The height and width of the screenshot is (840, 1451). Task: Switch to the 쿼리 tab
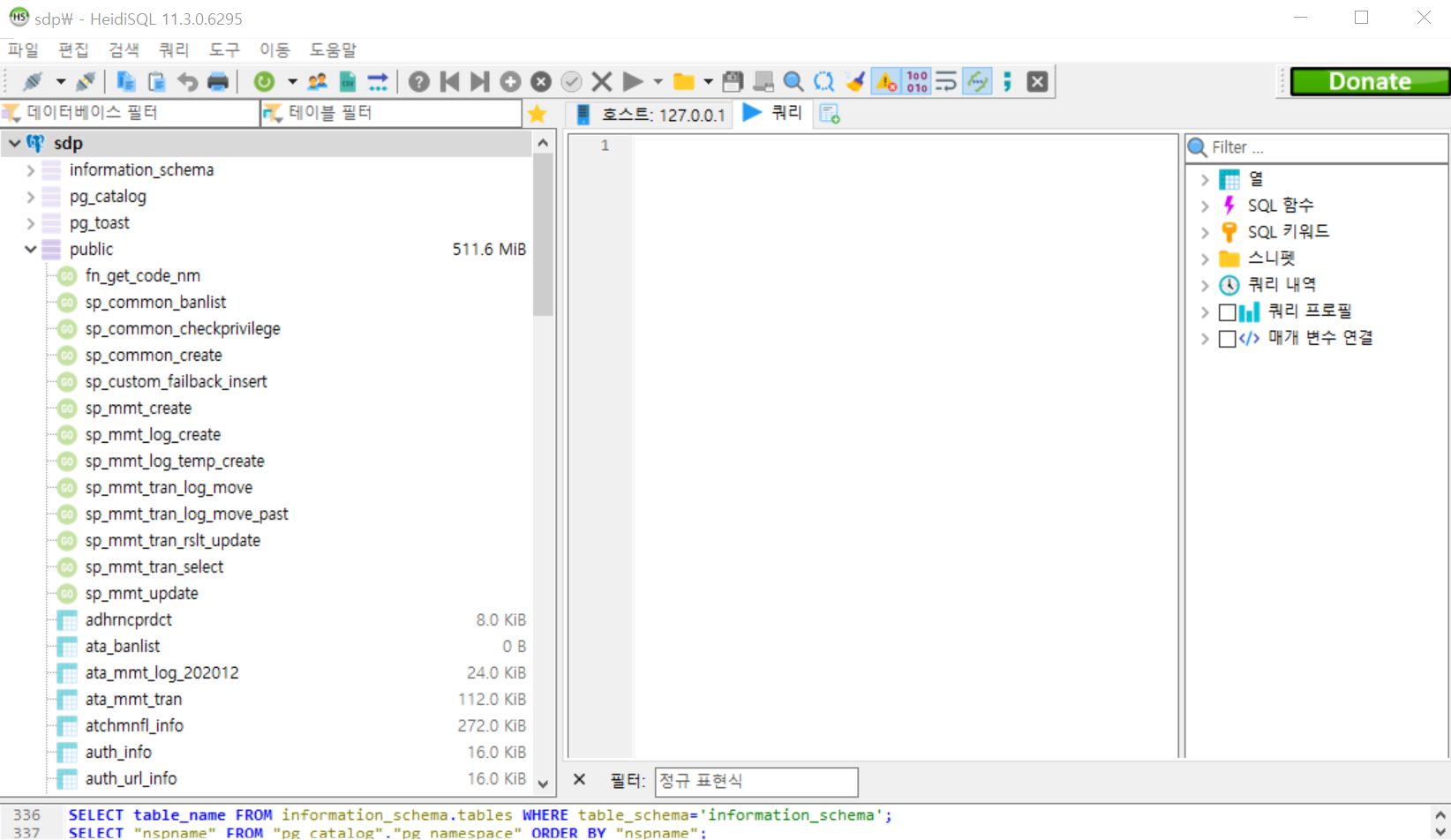coord(773,113)
